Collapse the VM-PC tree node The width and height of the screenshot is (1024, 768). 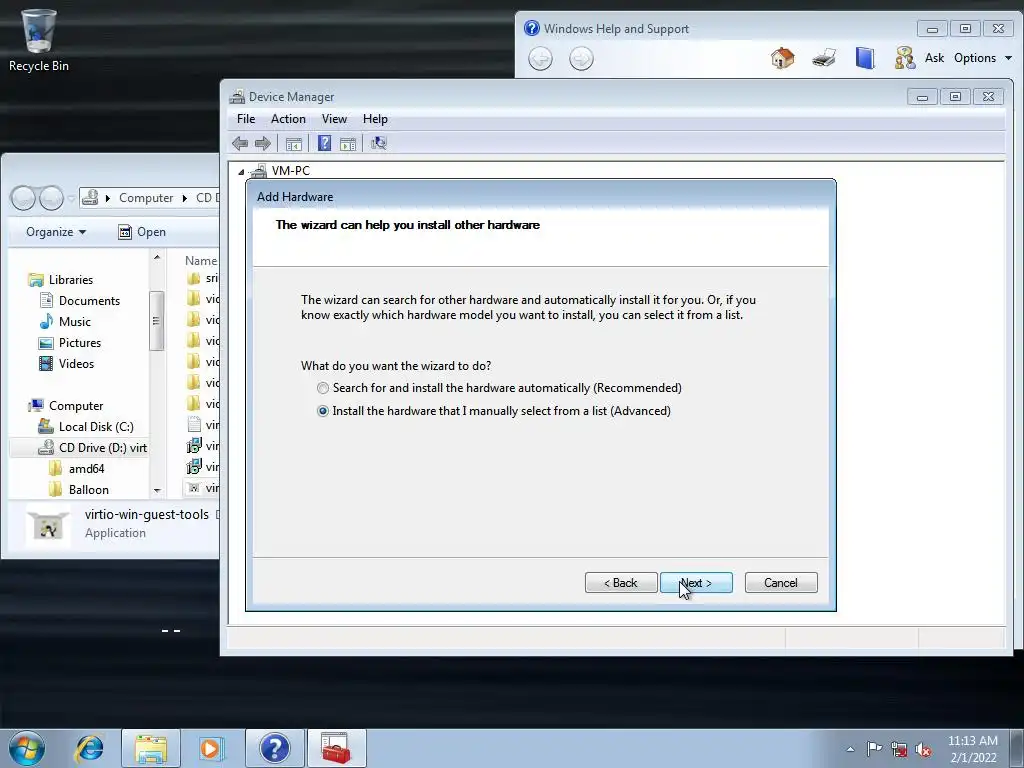click(x=241, y=172)
